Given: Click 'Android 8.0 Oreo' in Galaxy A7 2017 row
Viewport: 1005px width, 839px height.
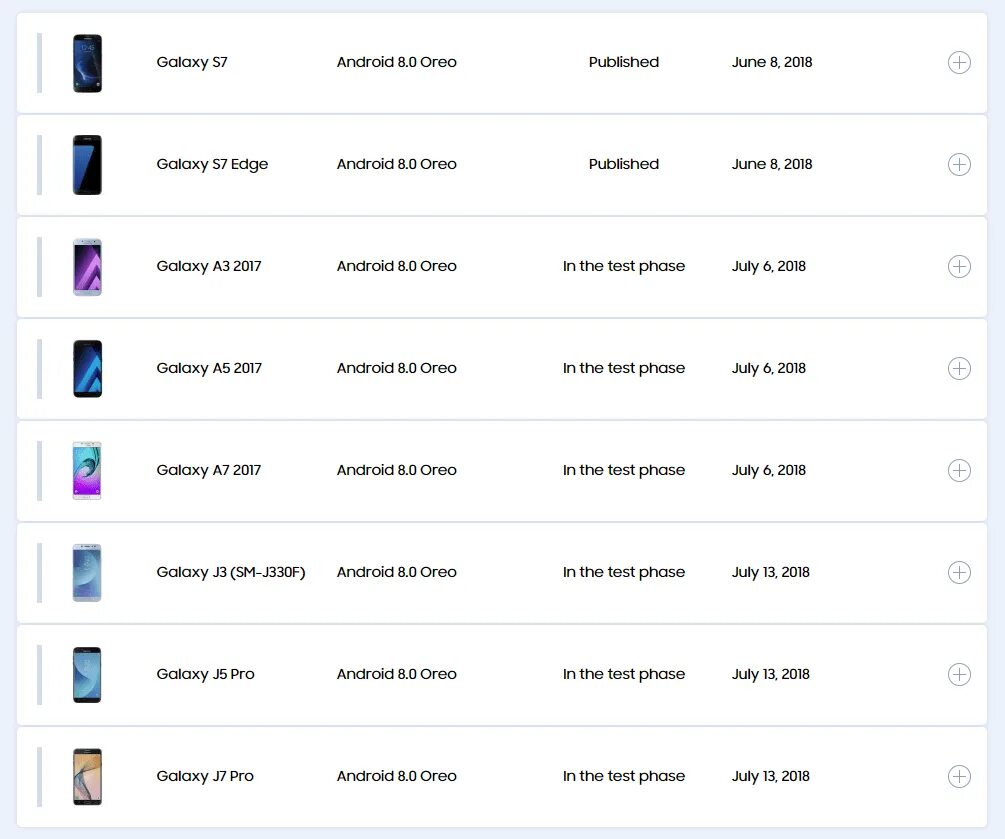Looking at the screenshot, I should 397,470.
